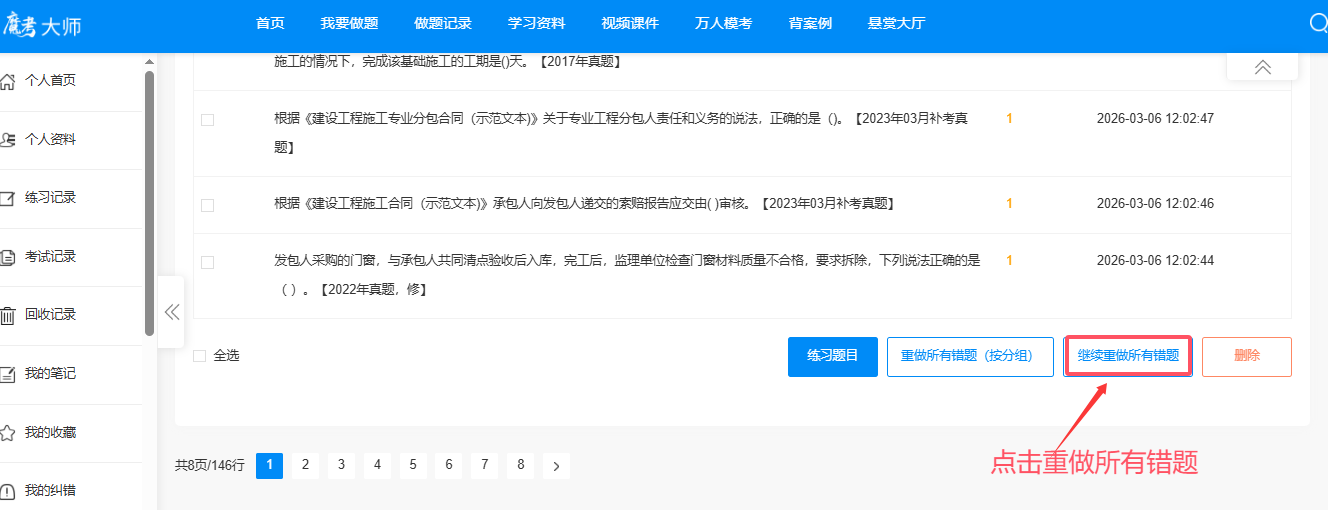Click question text 发包人采购的门窗

627,275
